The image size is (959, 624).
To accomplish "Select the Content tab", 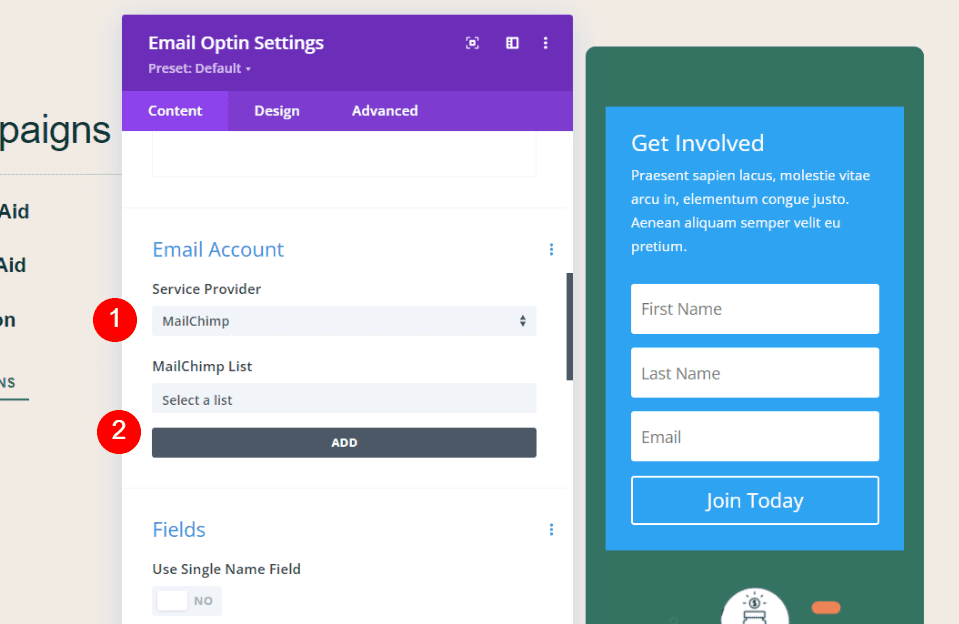I will (175, 110).
